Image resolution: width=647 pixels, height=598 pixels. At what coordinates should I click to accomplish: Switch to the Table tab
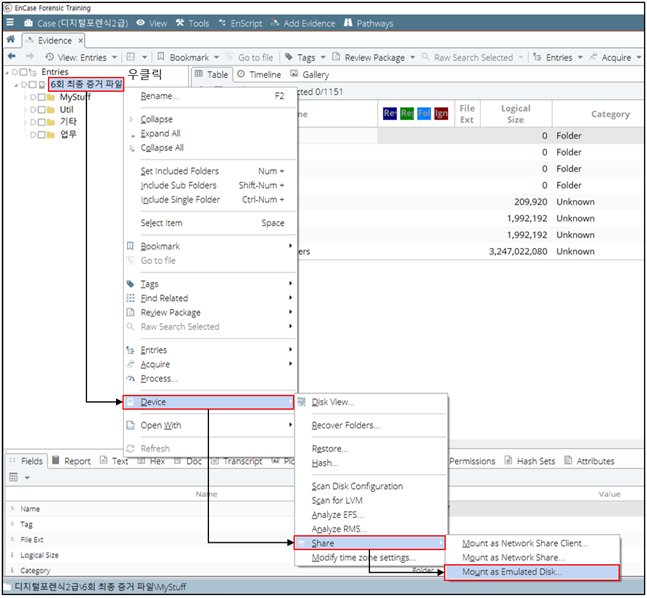(212, 75)
